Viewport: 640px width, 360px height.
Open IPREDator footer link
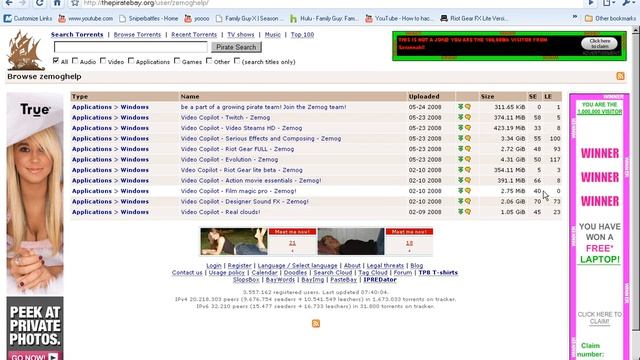[380, 280]
